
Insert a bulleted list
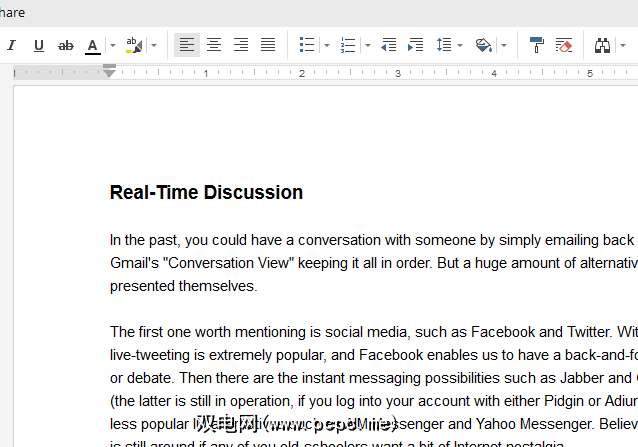pos(307,45)
